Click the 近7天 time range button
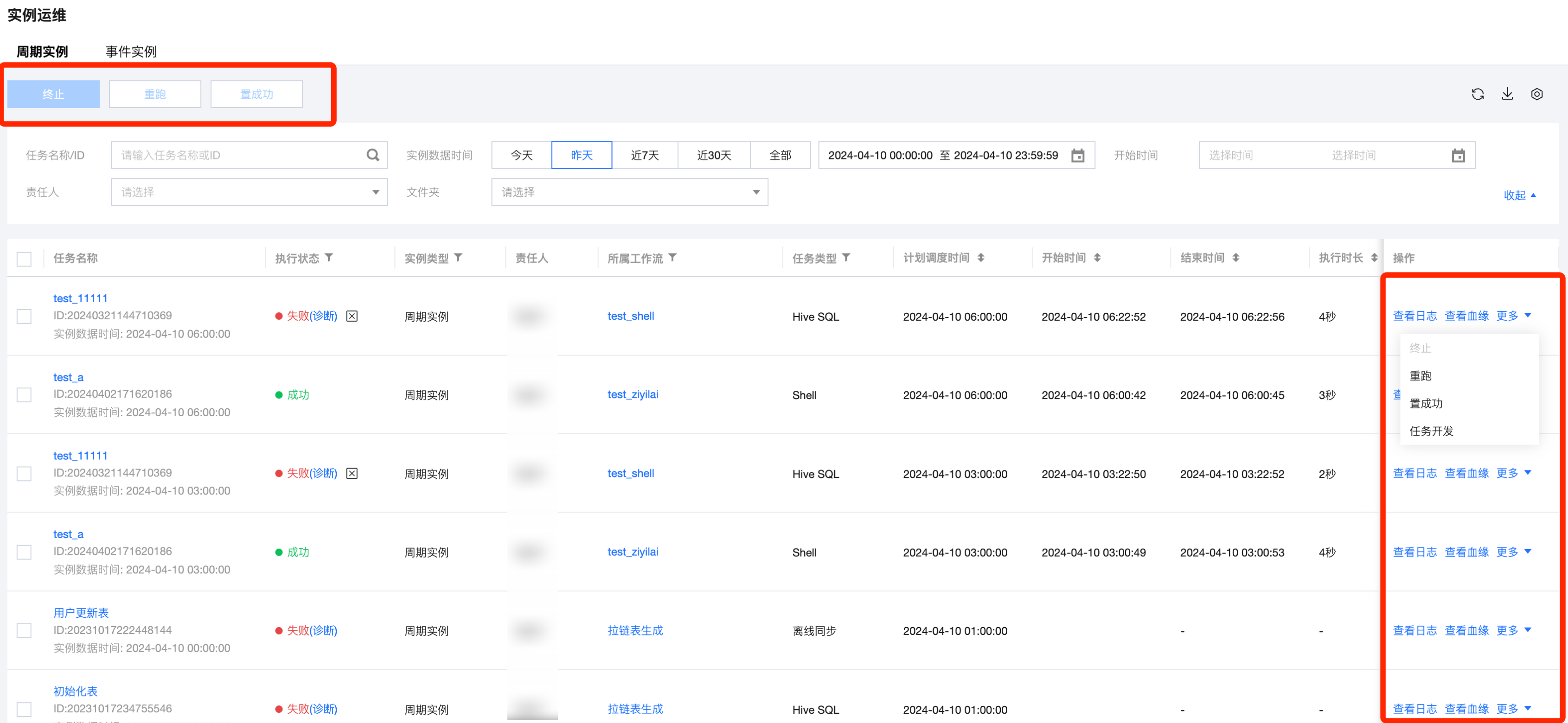The width and height of the screenshot is (1568, 723). 645,156
